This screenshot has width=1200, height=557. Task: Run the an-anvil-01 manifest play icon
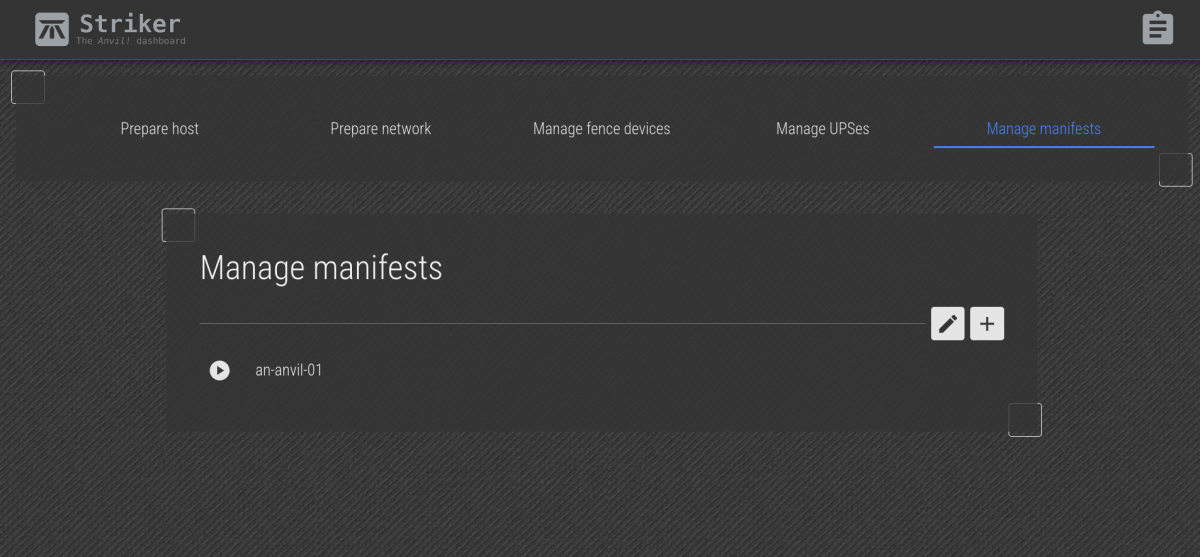(x=219, y=371)
